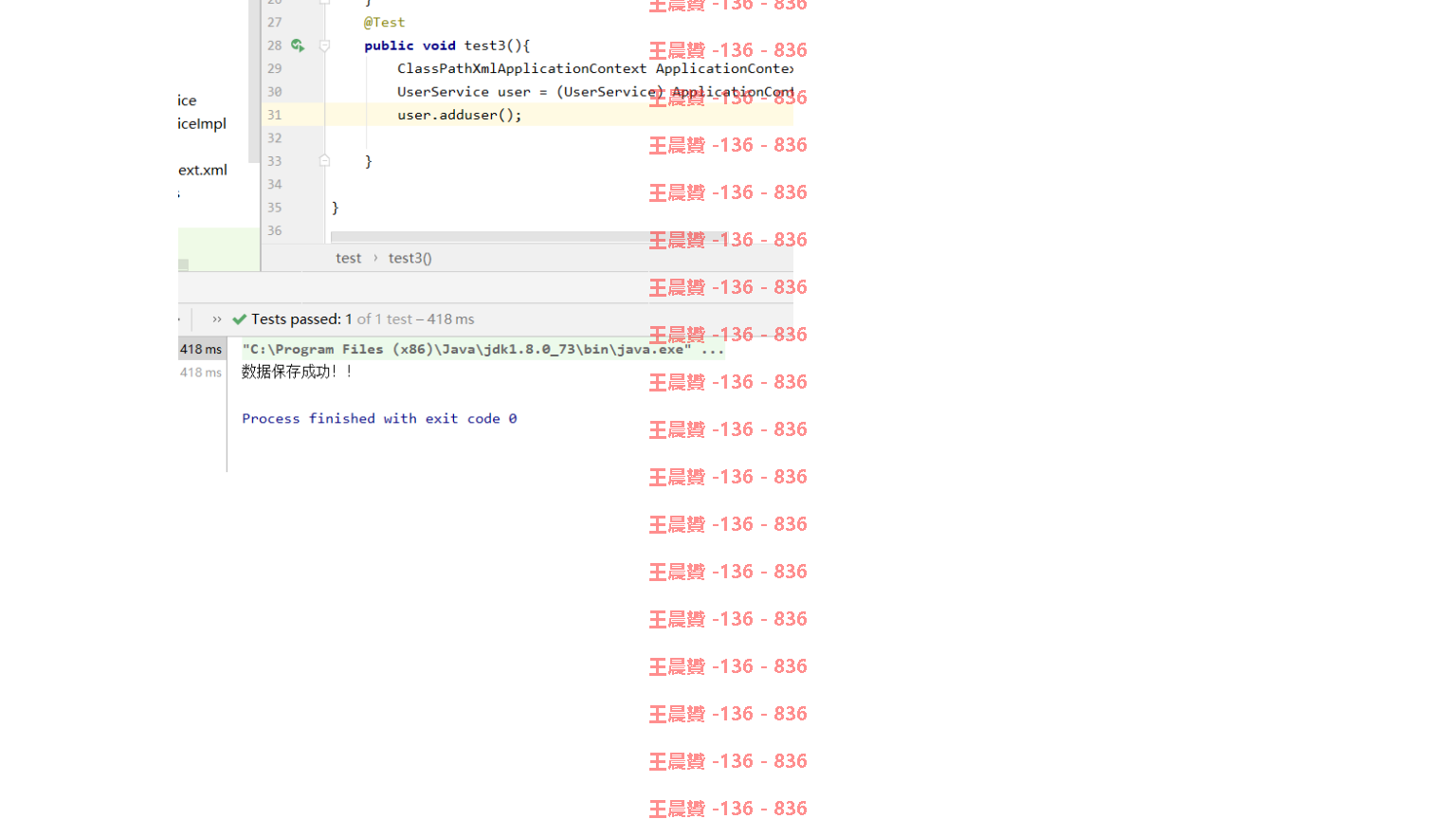Image resolution: width=1456 pixels, height=819 pixels.
Task: Click the user.adduser(); code line
Action: (460, 115)
